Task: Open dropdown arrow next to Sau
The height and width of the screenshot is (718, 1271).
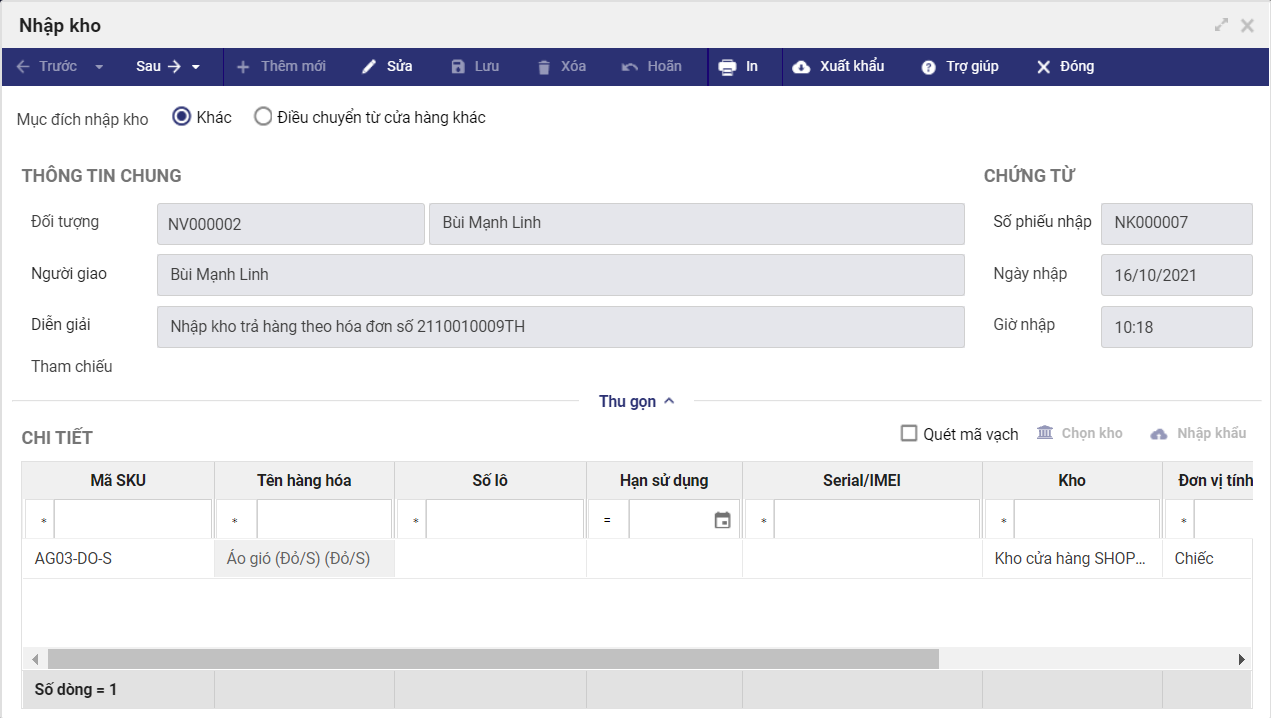Action: pos(196,67)
